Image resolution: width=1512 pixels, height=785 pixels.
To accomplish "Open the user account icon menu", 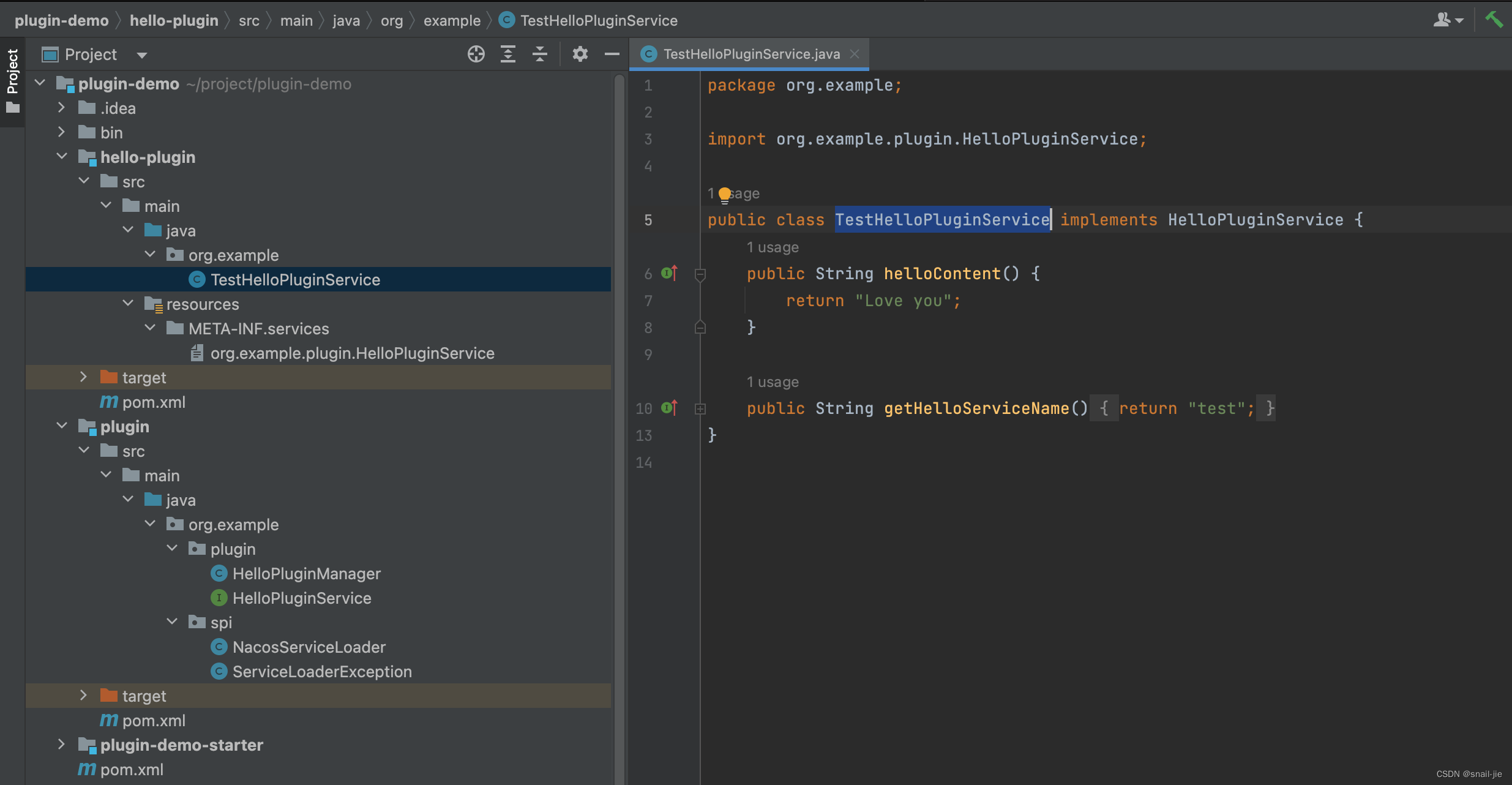I will [1448, 20].
